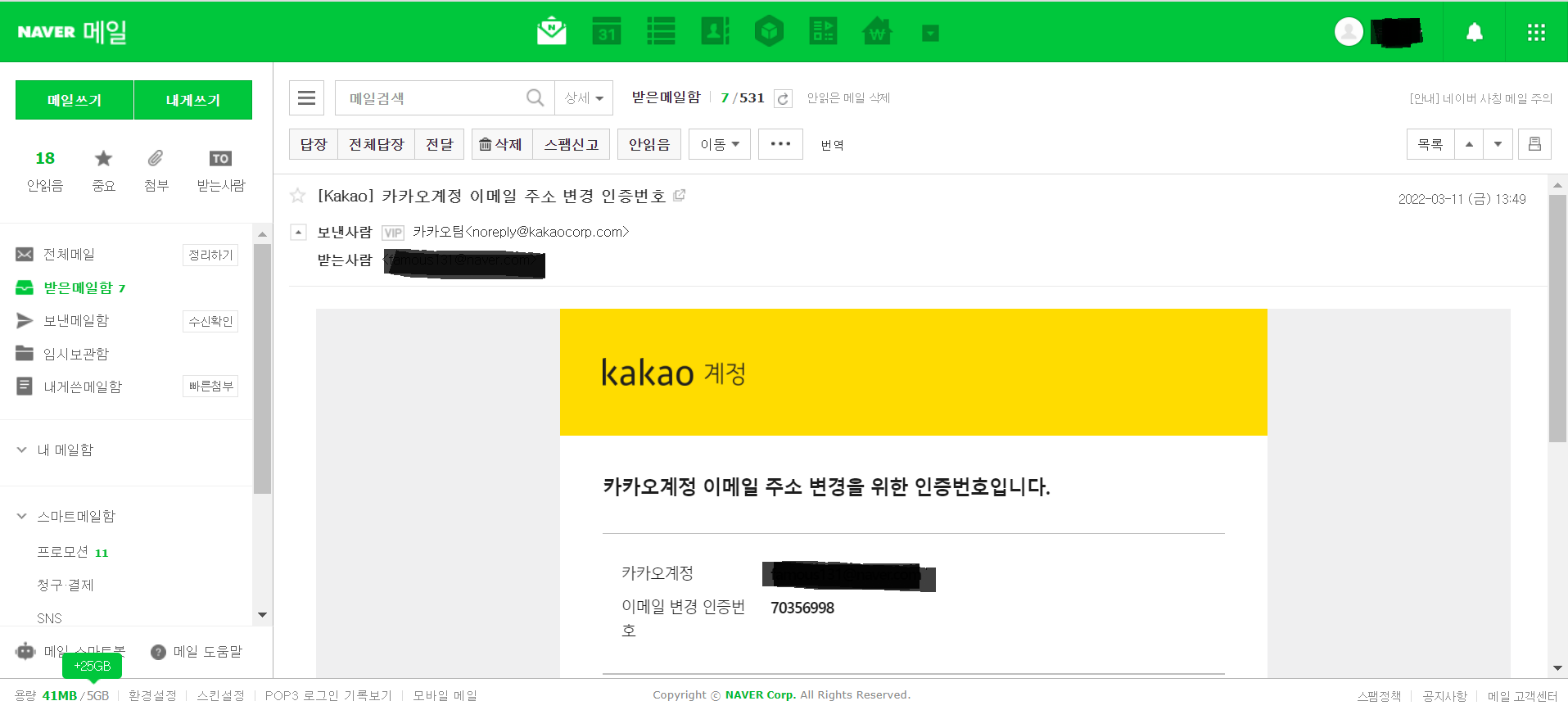Open the 네이버 사칭 메일 주의 notice
Screen dimensions: 1568x710
click(1480, 98)
